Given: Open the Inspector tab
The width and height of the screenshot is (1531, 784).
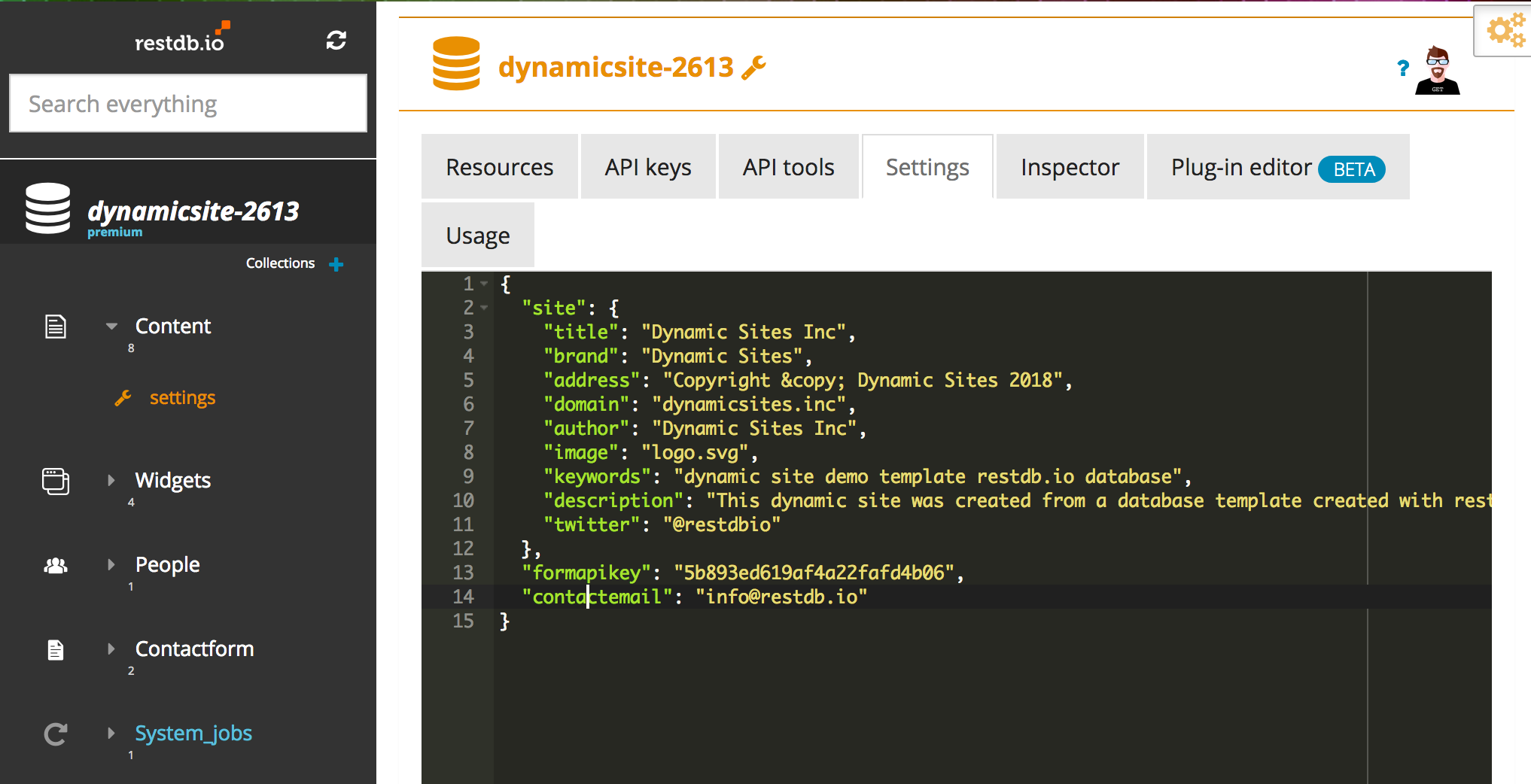Looking at the screenshot, I should [1070, 167].
